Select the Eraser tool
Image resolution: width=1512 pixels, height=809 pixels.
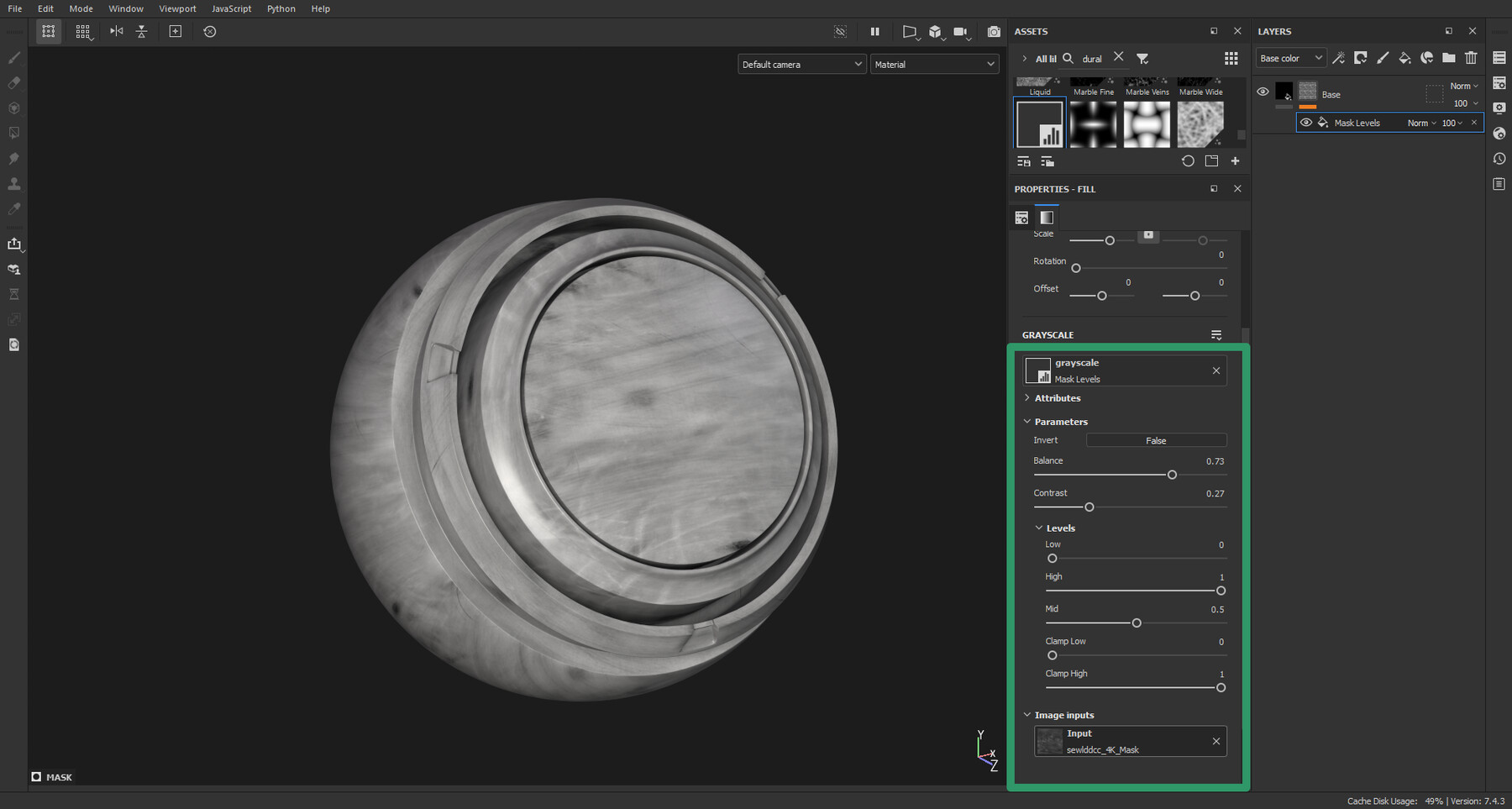click(13, 83)
